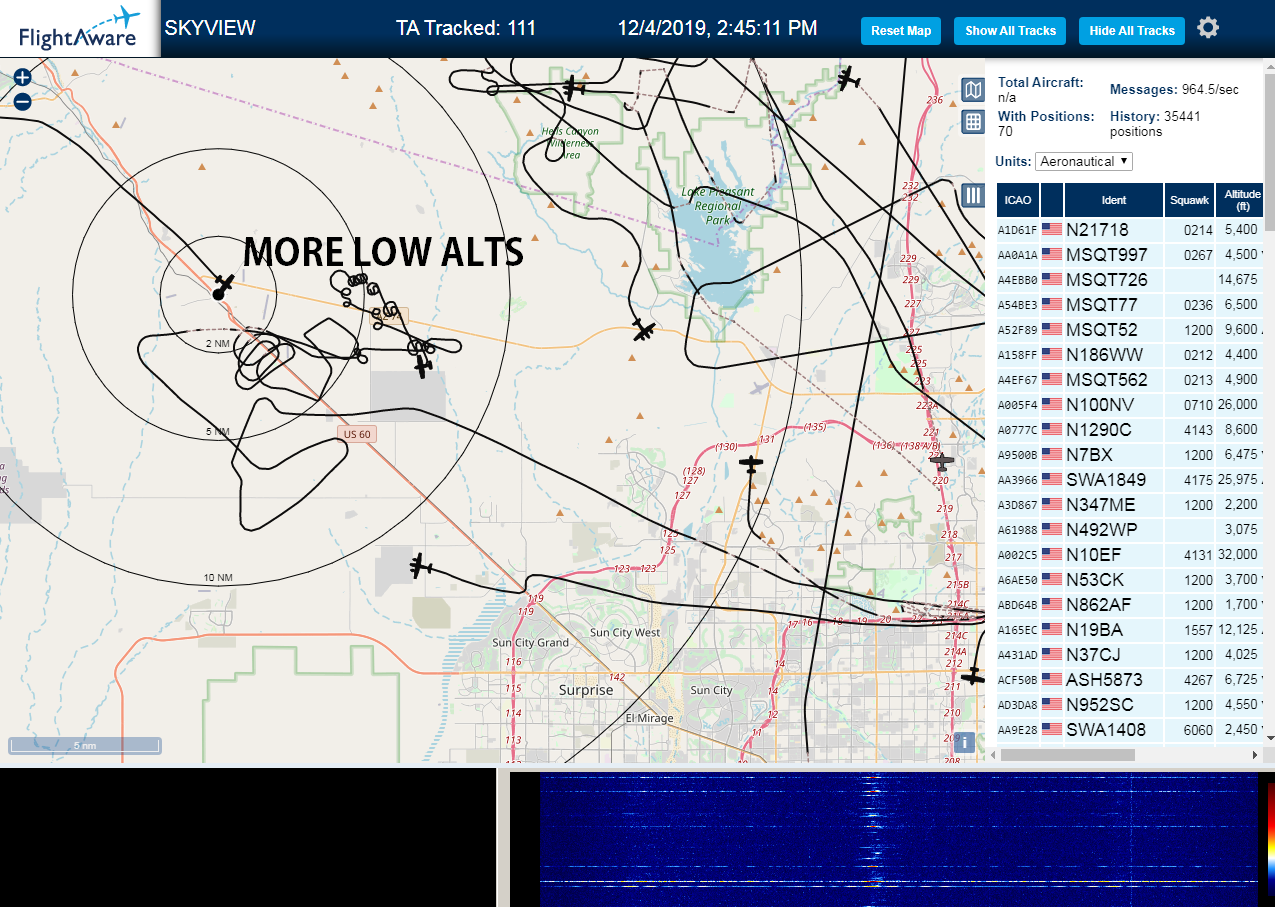The image size is (1275, 907).
Task: Select the aircraft icon at map top right
Action: pos(849,78)
